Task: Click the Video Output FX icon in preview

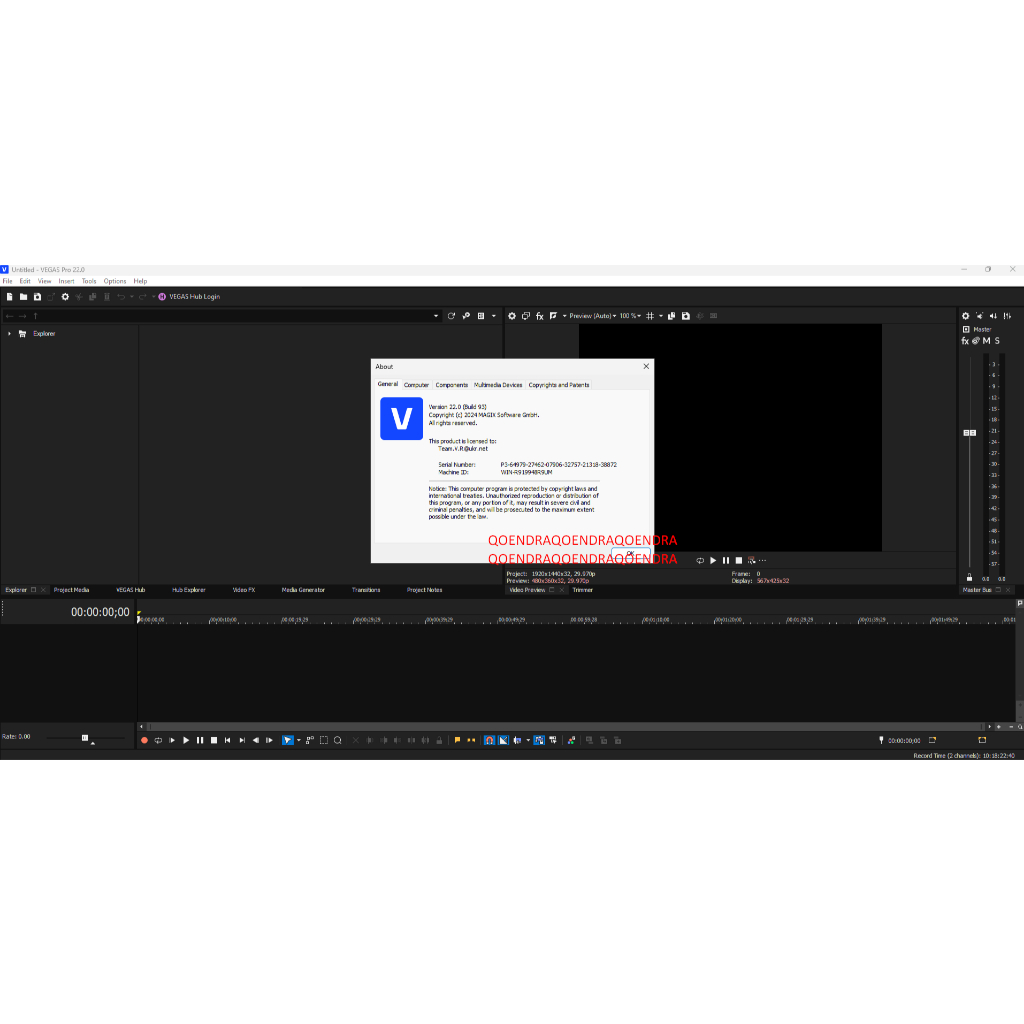Action: pyautogui.click(x=540, y=316)
